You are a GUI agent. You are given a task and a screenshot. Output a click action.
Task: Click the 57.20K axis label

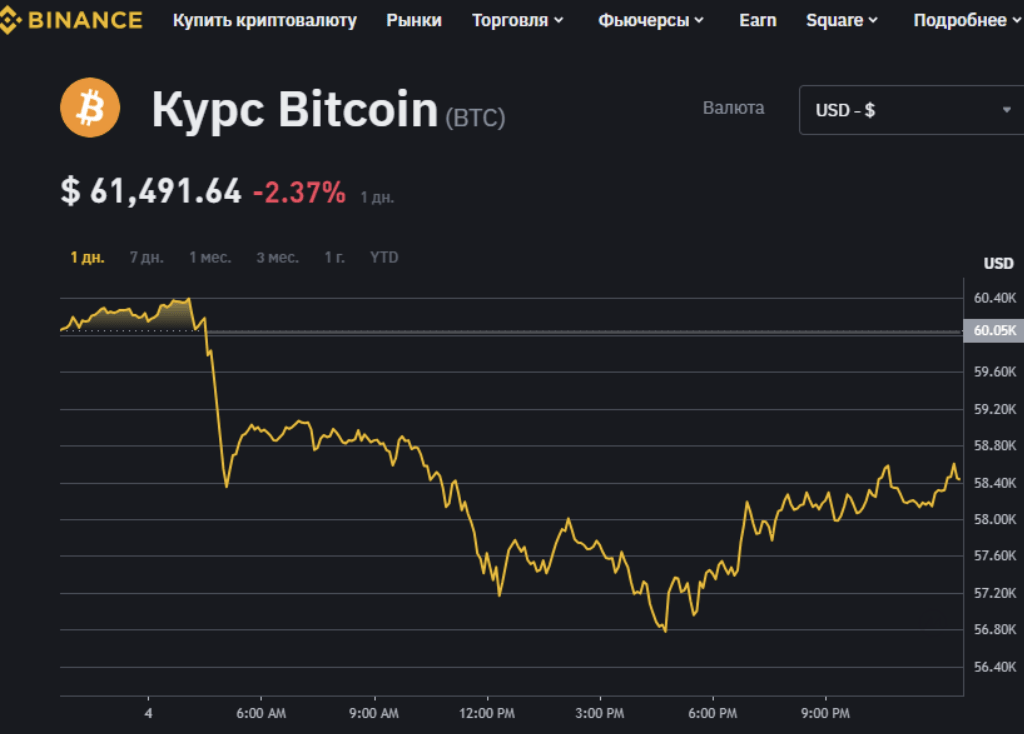click(995, 593)
